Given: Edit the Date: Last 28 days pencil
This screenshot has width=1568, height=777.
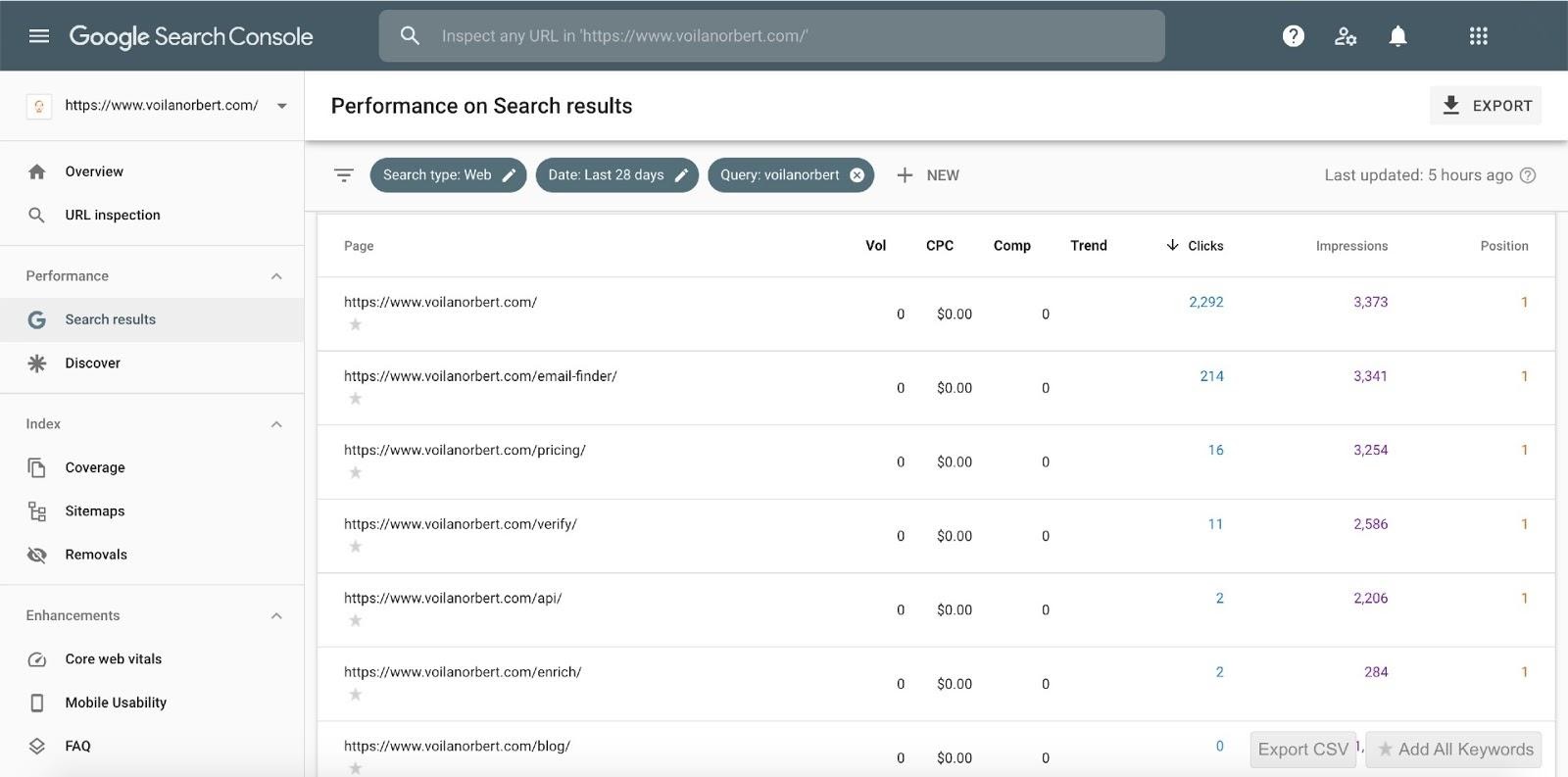Looking at the screenshot, I should coord(681,175).
